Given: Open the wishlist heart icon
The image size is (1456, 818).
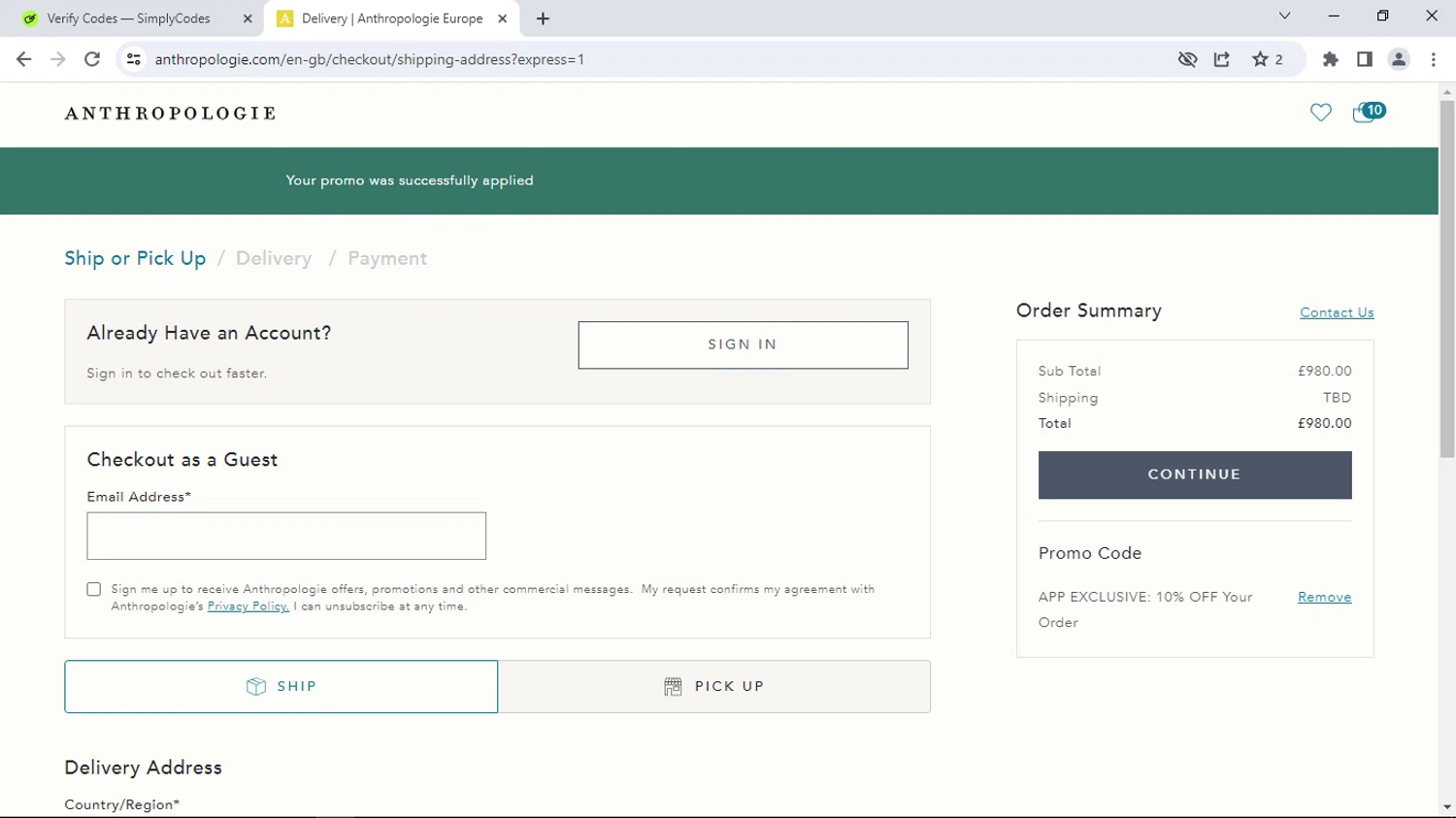Looking at the screenshot, I should [1320, 113].
